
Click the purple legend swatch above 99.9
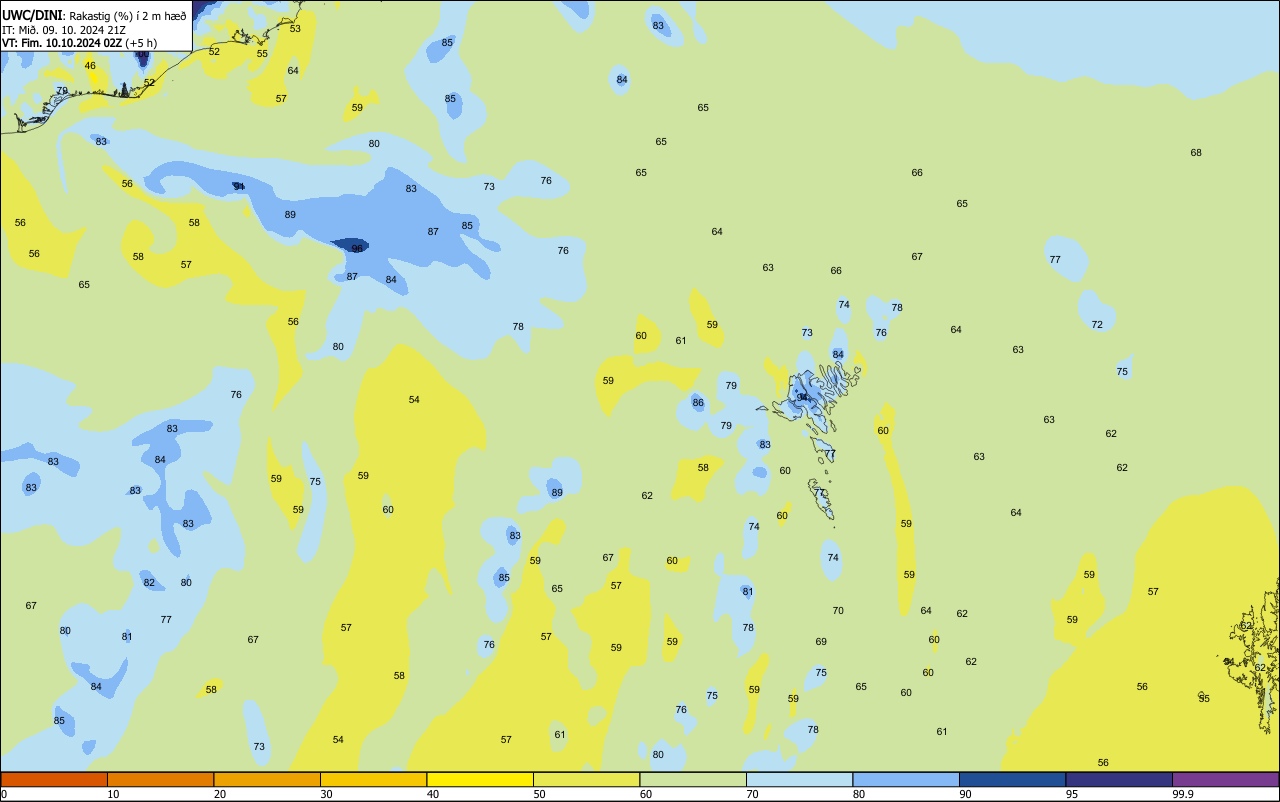pos(1225,779)
